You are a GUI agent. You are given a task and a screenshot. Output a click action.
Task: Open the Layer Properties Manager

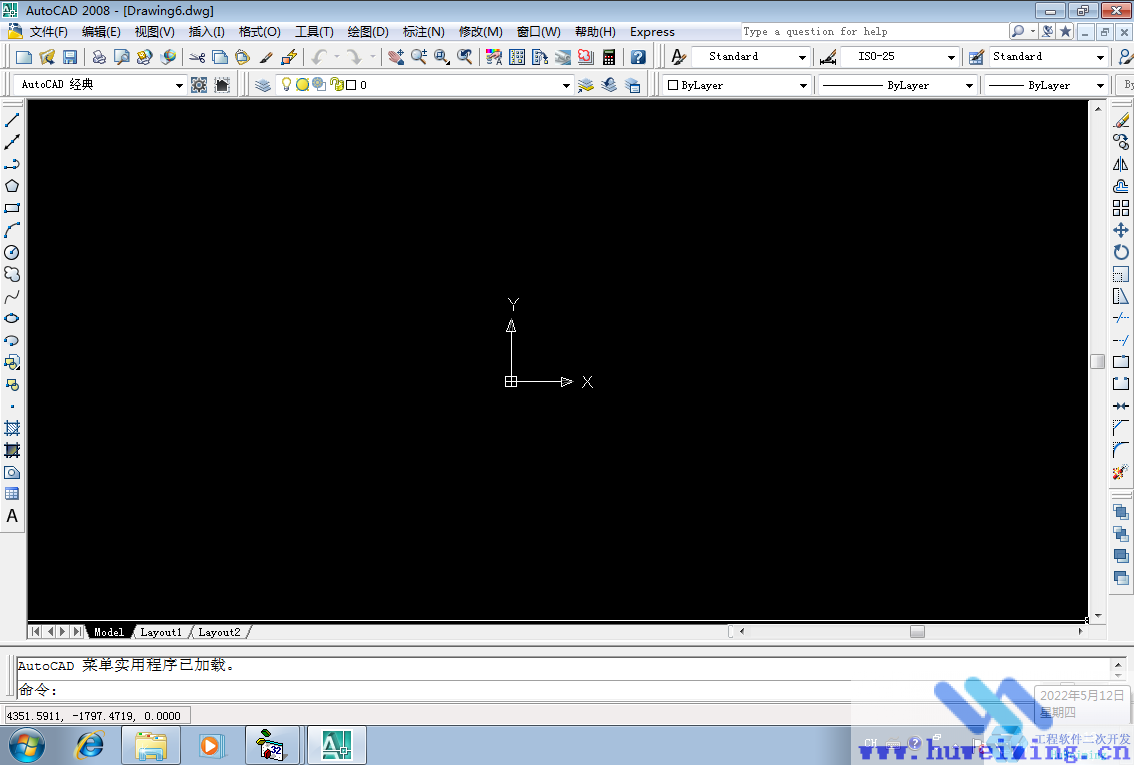pos(263,85)
